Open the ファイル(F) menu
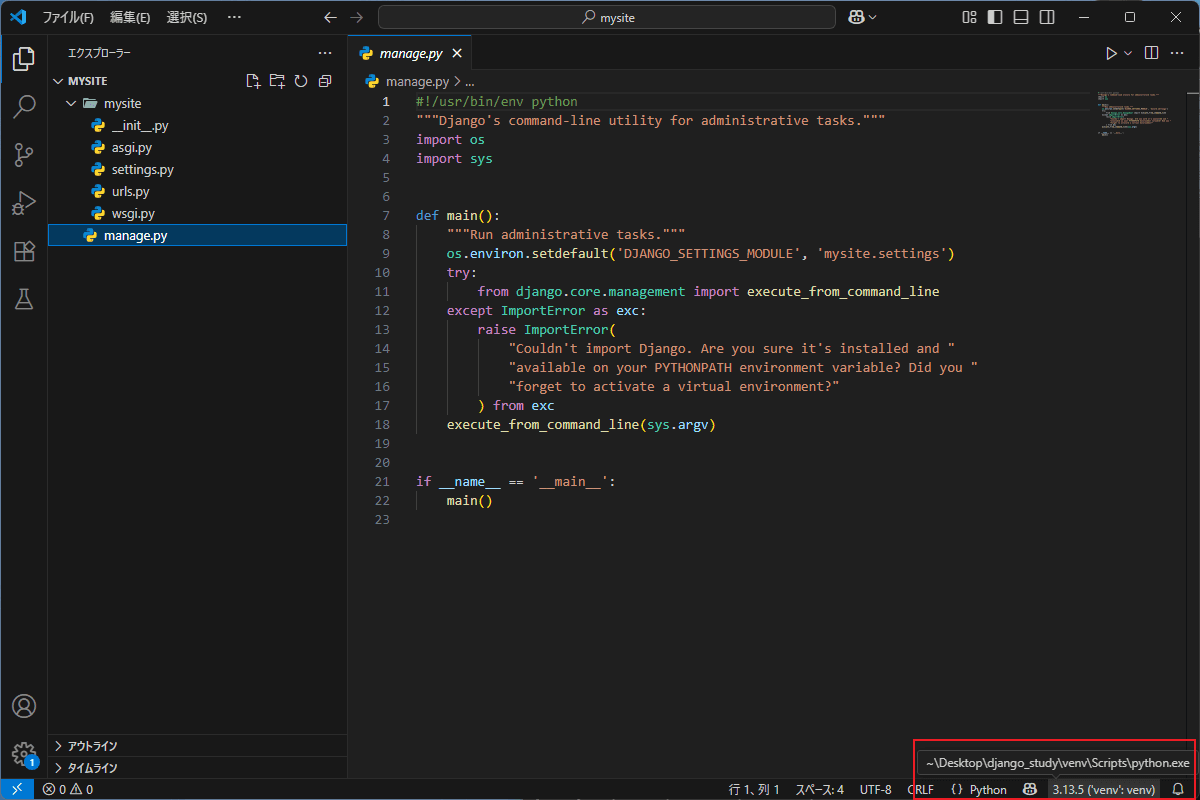The width and height of the screenshot is (1200, 800). coord(68,17)
